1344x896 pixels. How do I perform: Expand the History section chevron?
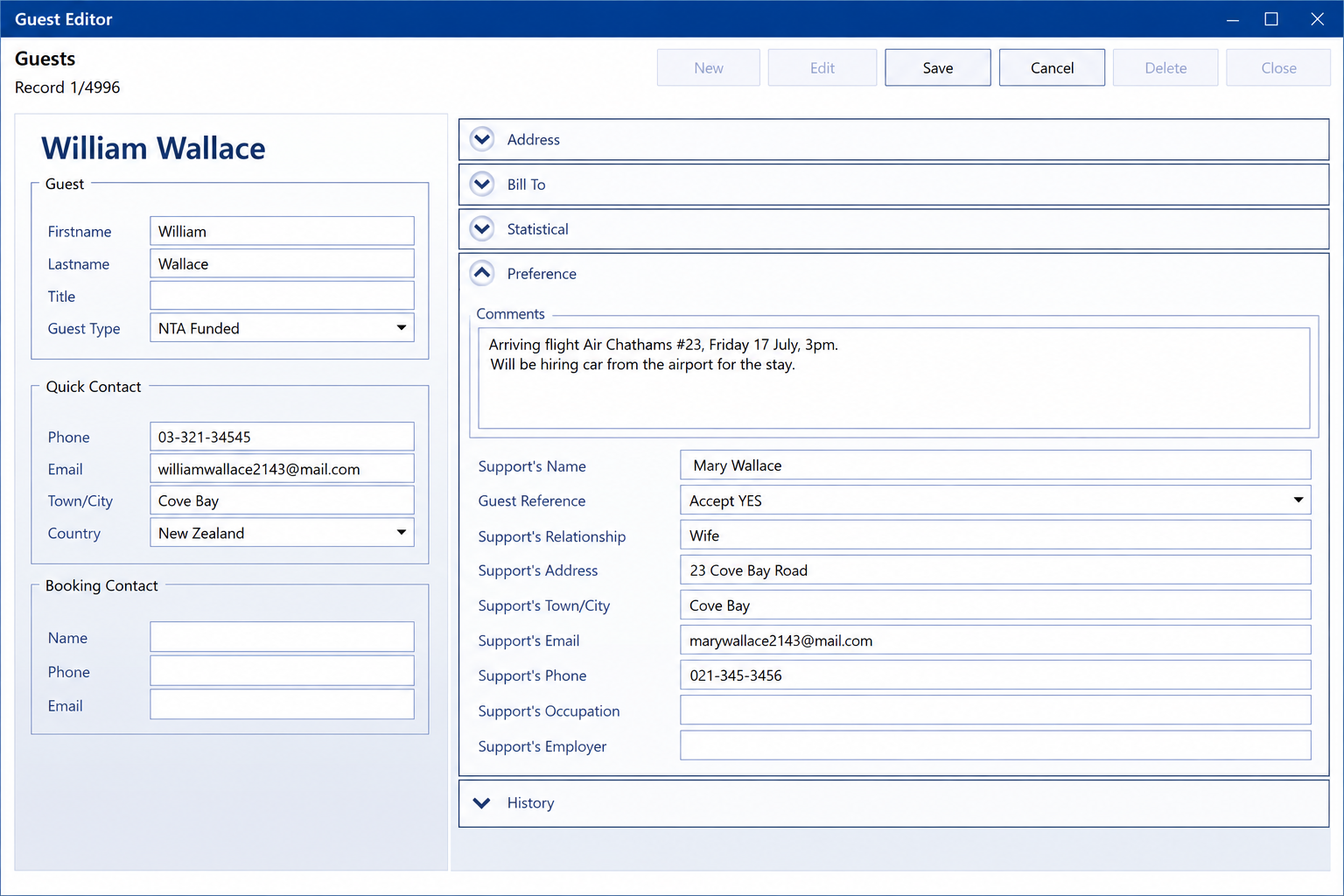(482, 802)
